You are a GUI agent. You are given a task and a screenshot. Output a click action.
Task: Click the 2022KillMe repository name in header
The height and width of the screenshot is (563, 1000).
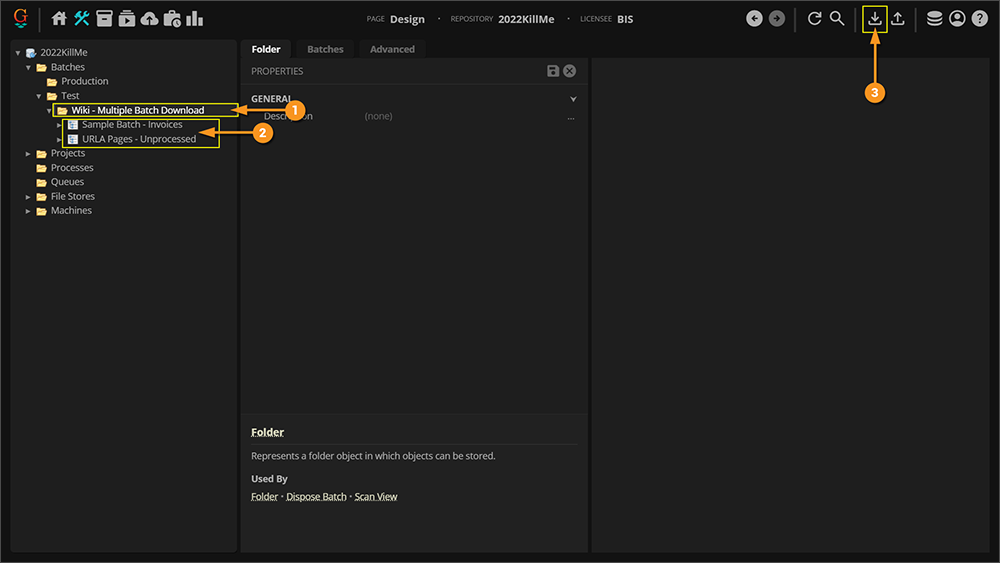click(526, 19)
